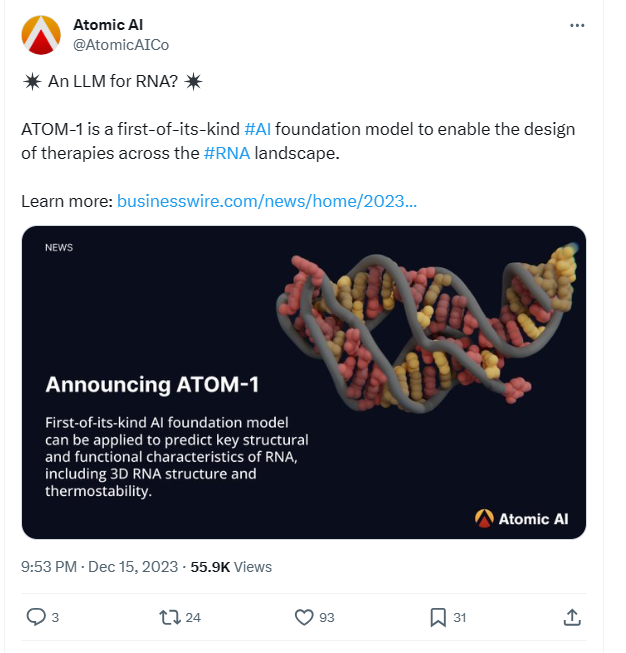Open the businesswire.com news link
This screenshot has width=626, height=653.
266,201
